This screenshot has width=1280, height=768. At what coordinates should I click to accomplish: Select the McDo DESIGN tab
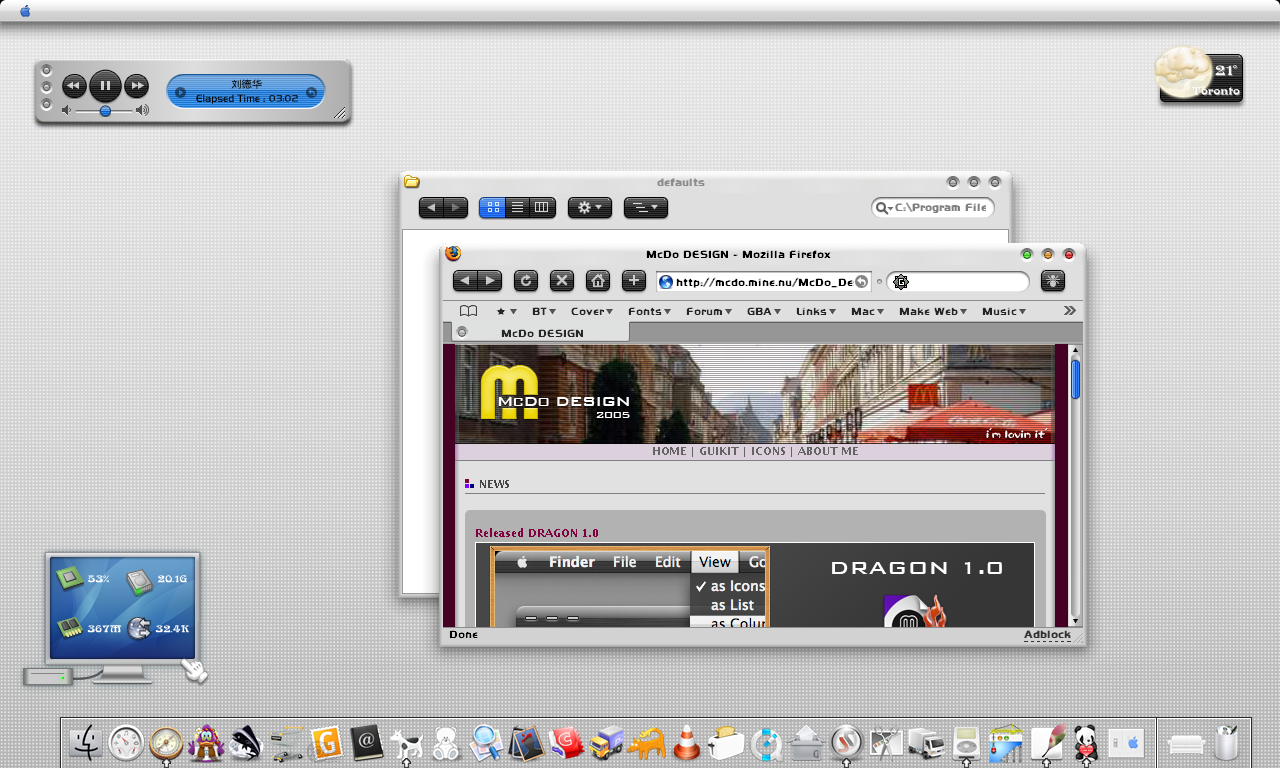[x=541, y=333]
